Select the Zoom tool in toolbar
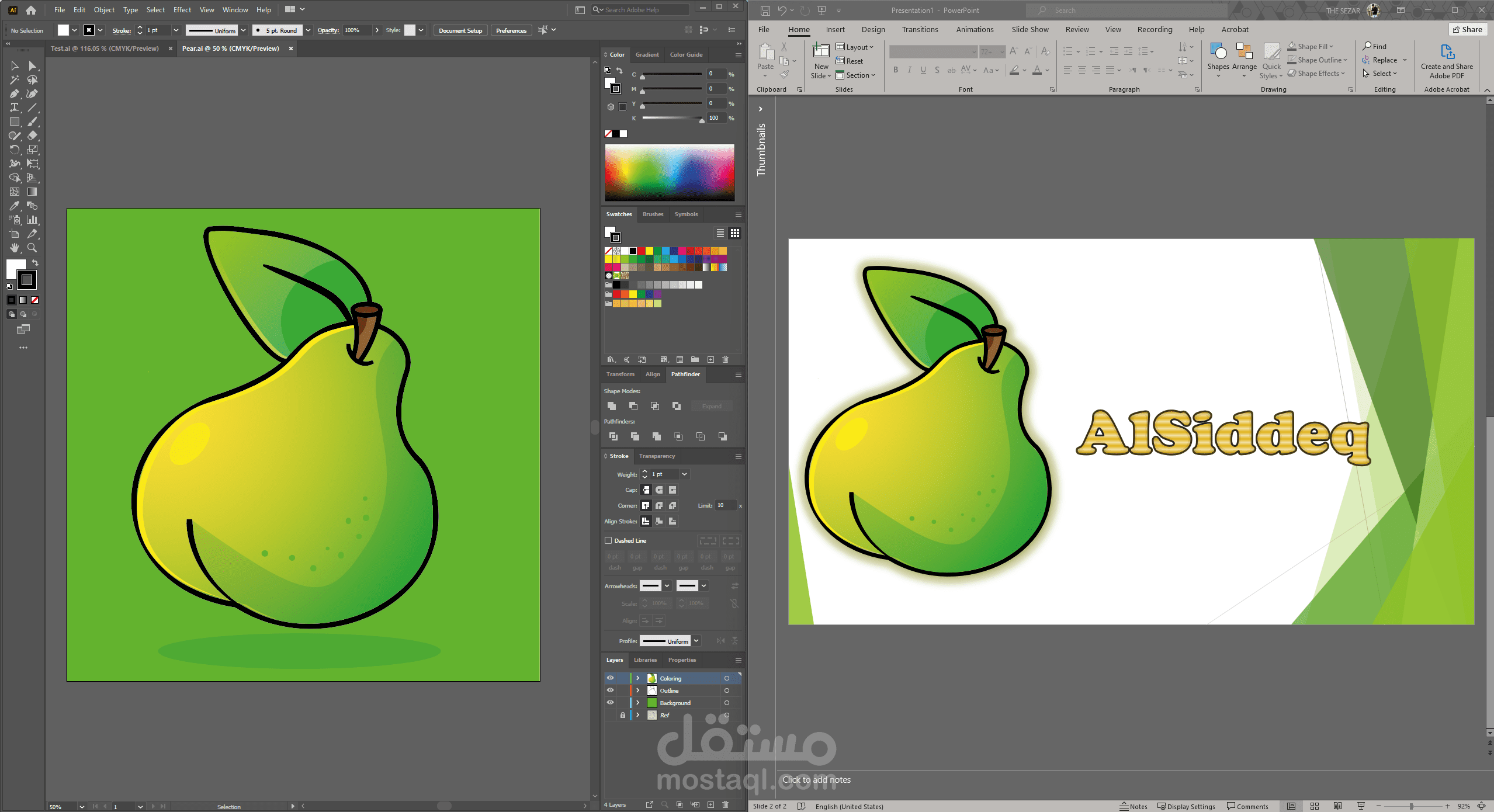 [32, 248]
